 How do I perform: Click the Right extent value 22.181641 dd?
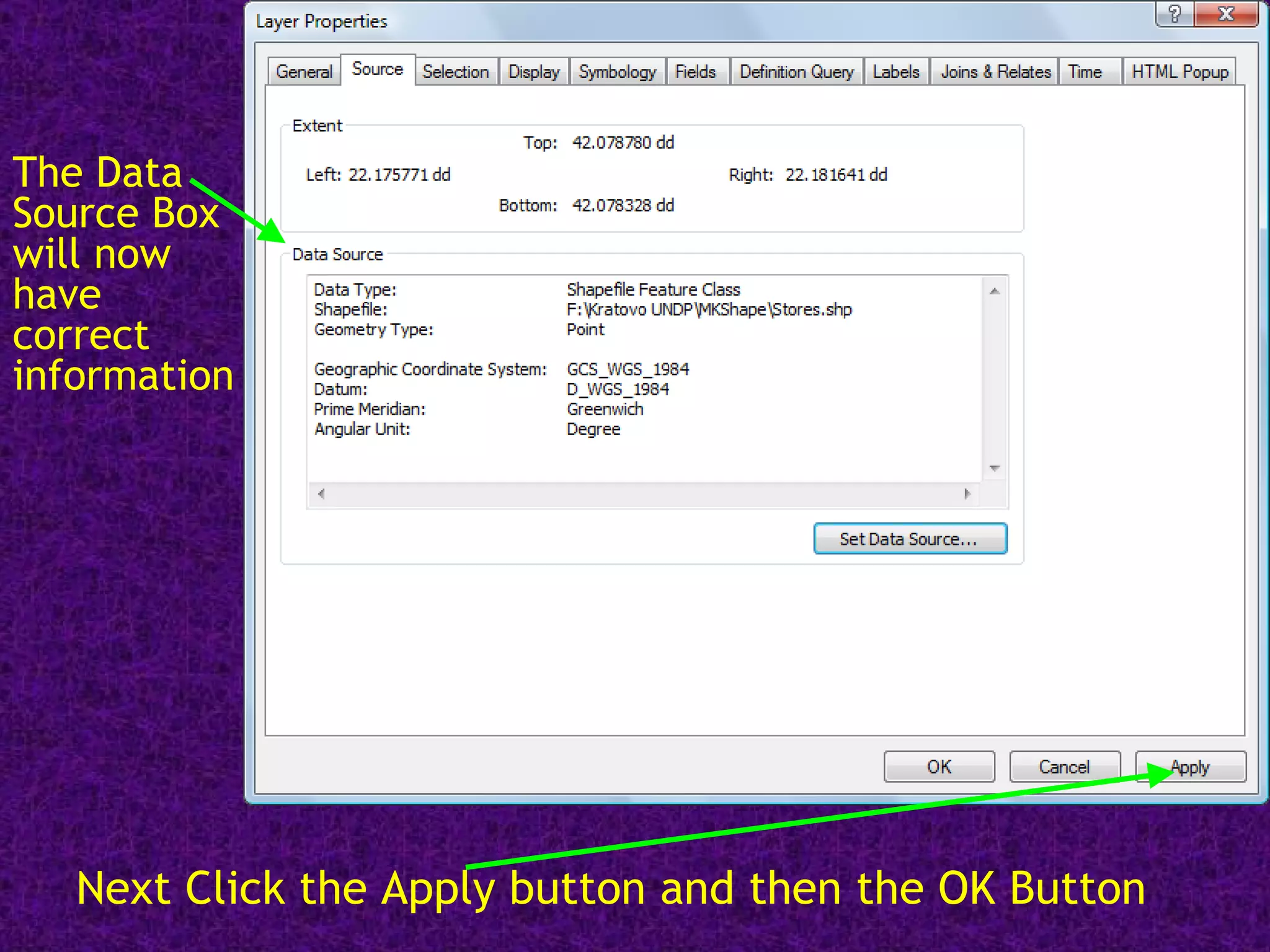click(837, 175)
